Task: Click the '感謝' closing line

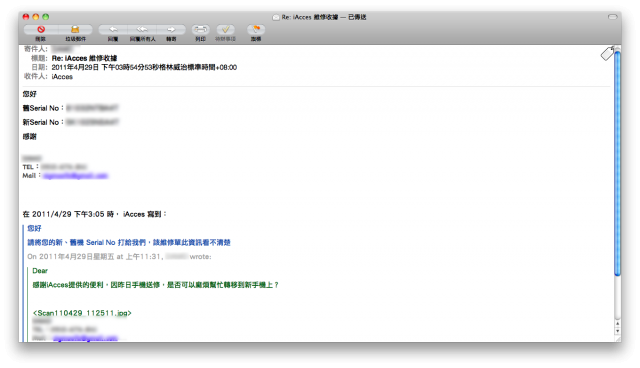Action: (x=29, y=137)
